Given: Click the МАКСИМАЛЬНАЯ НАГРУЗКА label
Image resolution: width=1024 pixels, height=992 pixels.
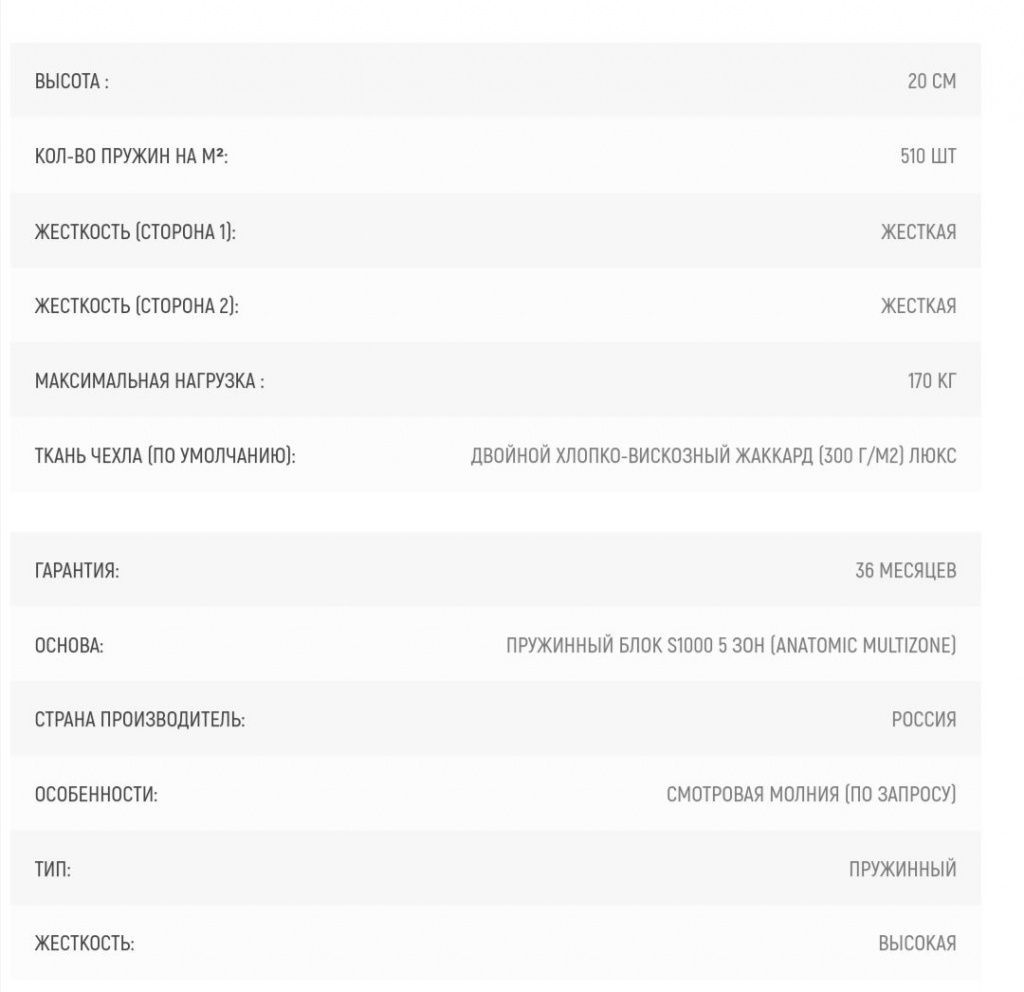Looking at the screenshot, I should point(150,381).
